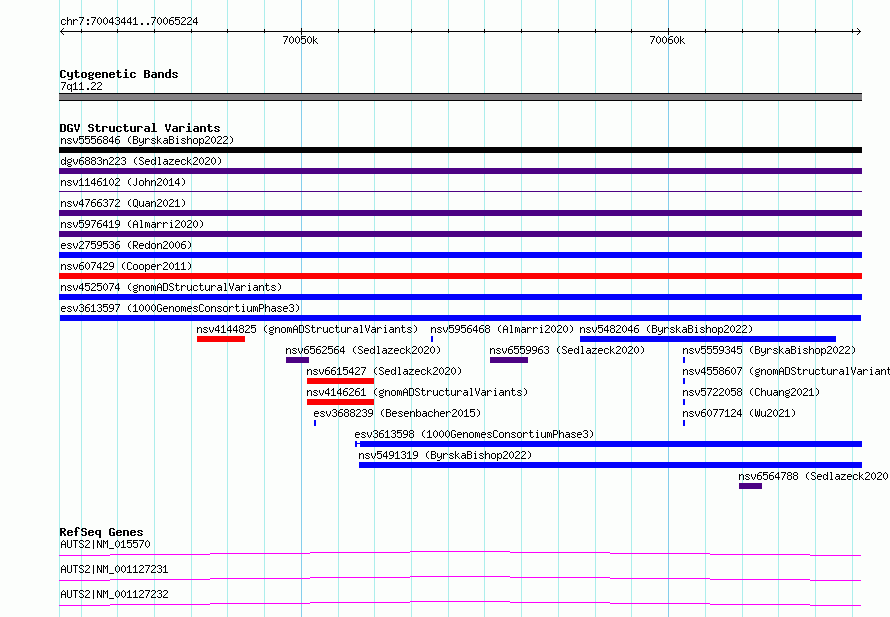
Task: Click nsv6615427 (Sedlazeck2020) label
Action: 384,371
